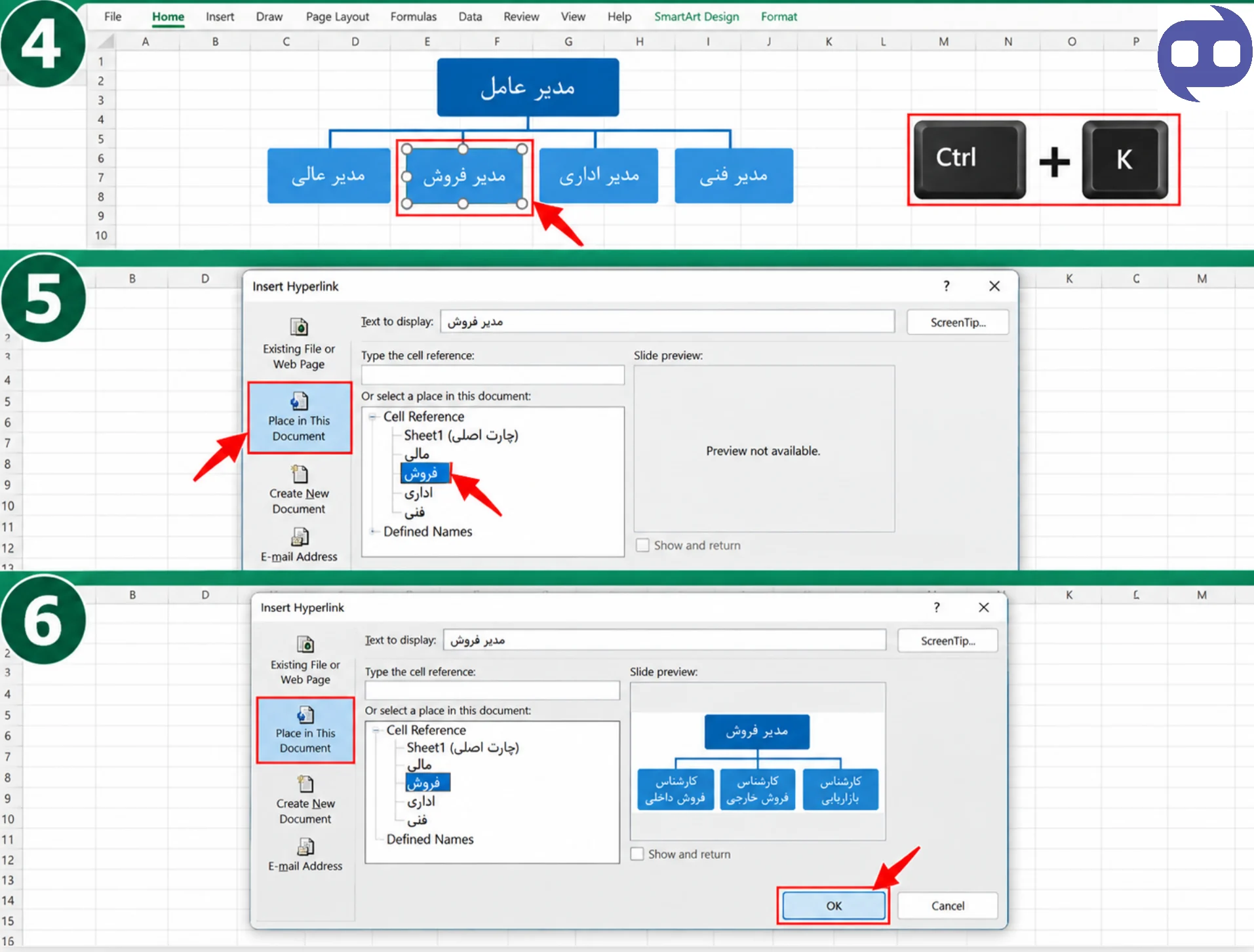Click the slide preview thumbnail in step 6 dialog
The image size is (1254, 952).
click(758, 762)
